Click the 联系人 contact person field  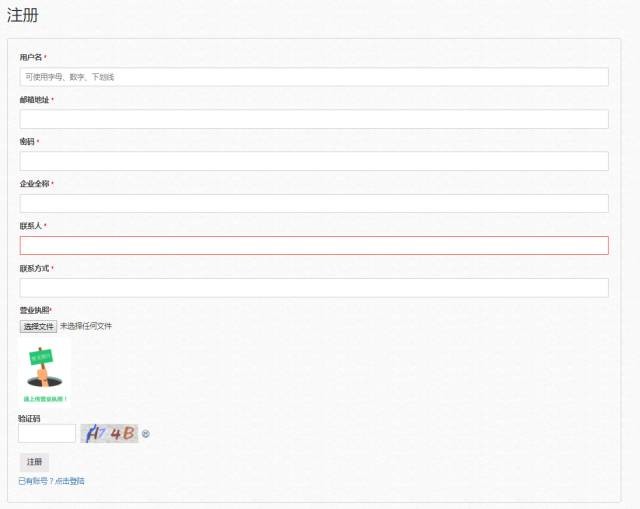tap(314, 245)
